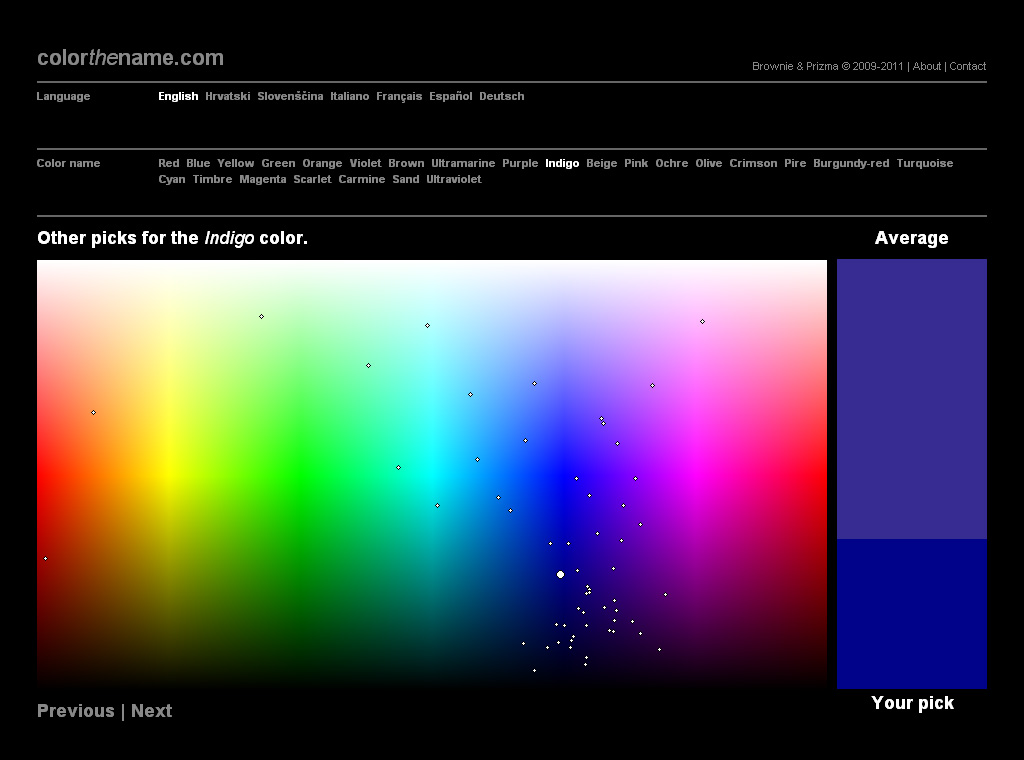Click the 'Your pick' dark blue swatch
The height and width of the screenshot is (760, 1024).
(911, 613)
